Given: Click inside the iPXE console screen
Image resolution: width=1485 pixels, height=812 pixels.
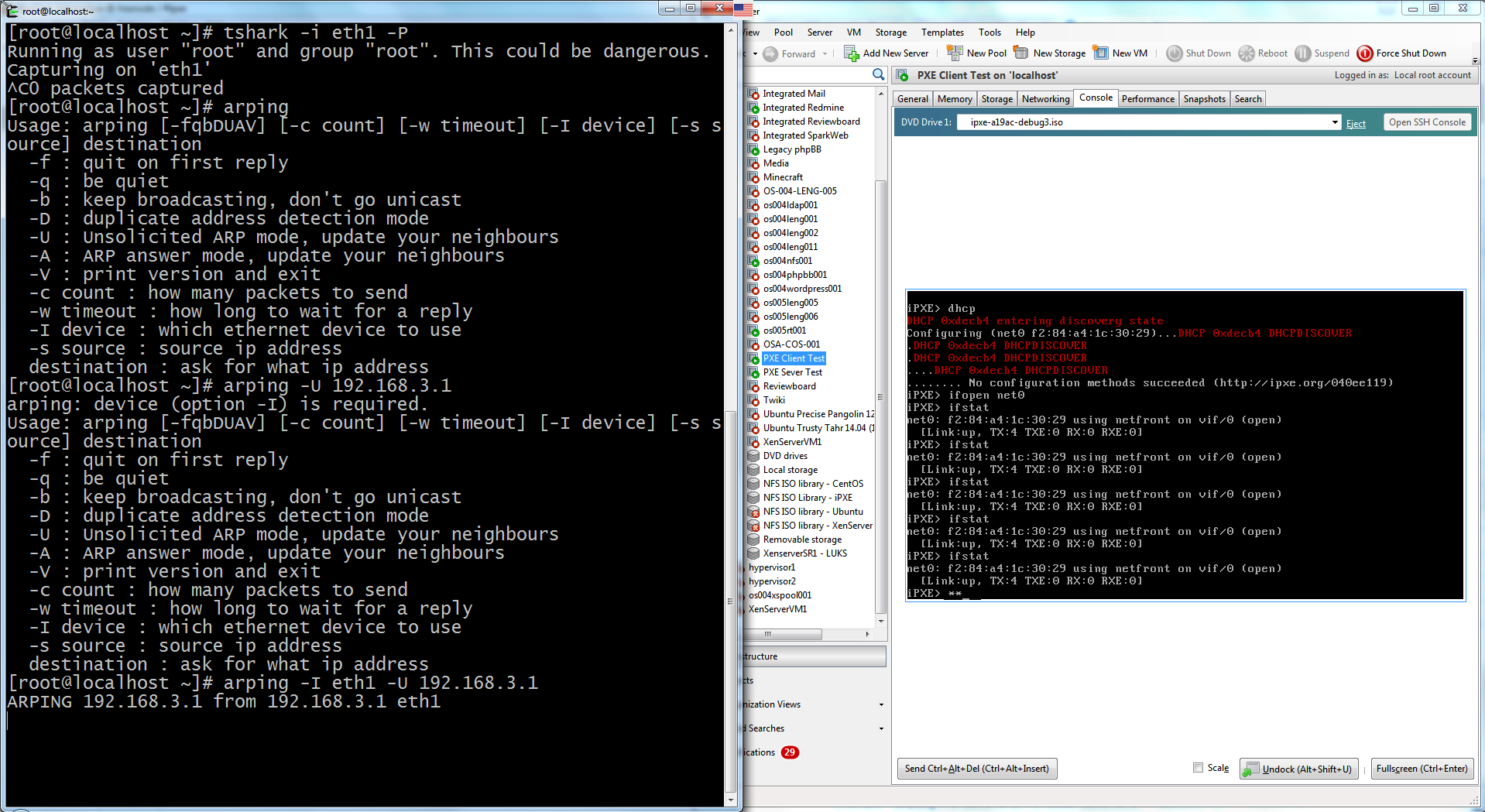Looking at the screenshot, I should [x=1185, y=445].
